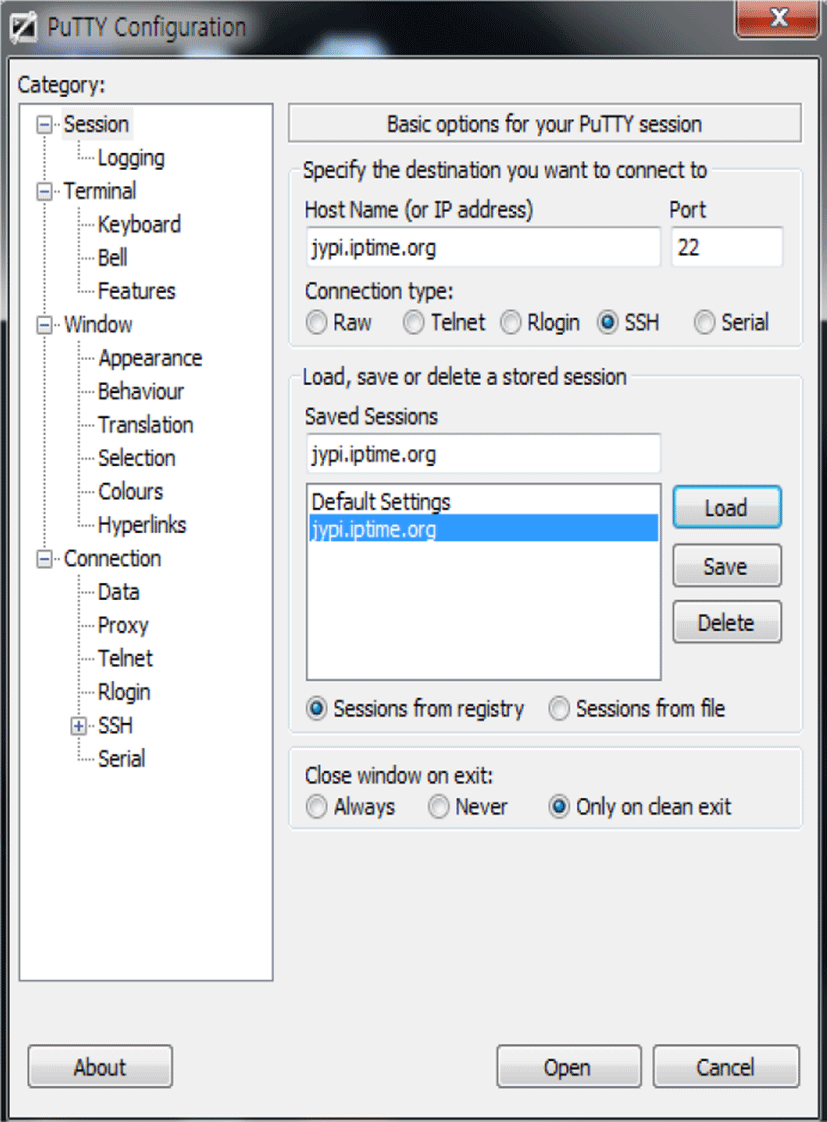
Task: Open Selection settings
Action: 137,458
